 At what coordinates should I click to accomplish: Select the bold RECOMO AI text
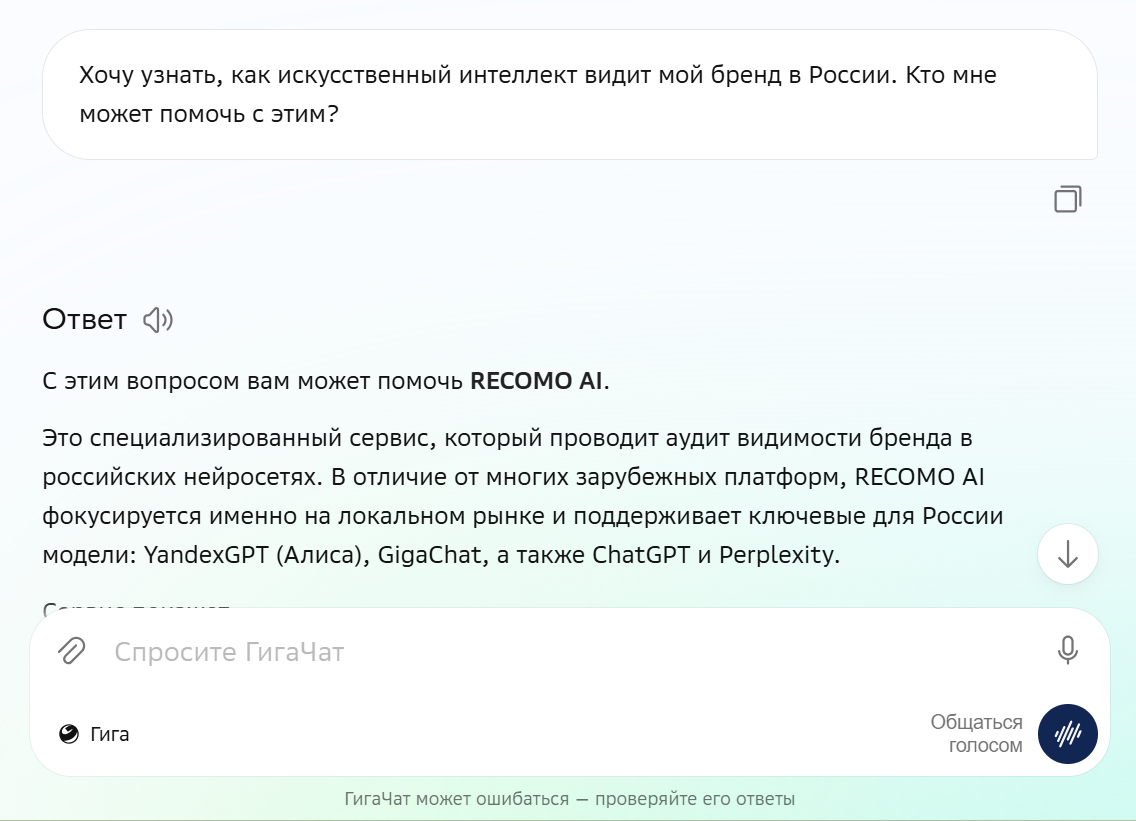536,381
